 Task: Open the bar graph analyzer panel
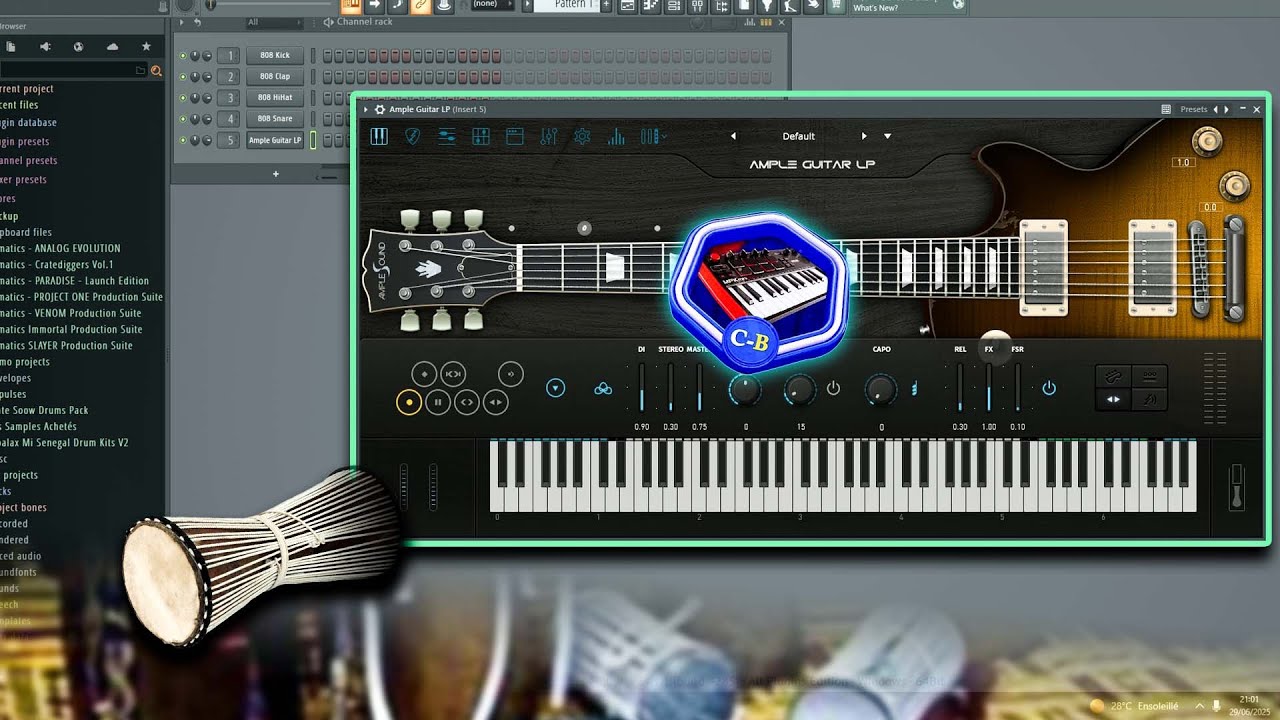[616, 136]
